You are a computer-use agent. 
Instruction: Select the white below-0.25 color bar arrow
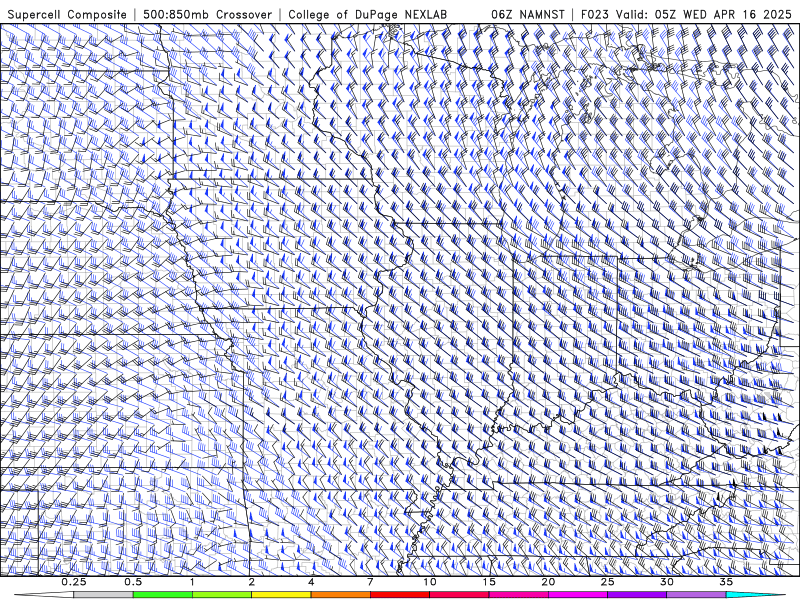[44, 595]
